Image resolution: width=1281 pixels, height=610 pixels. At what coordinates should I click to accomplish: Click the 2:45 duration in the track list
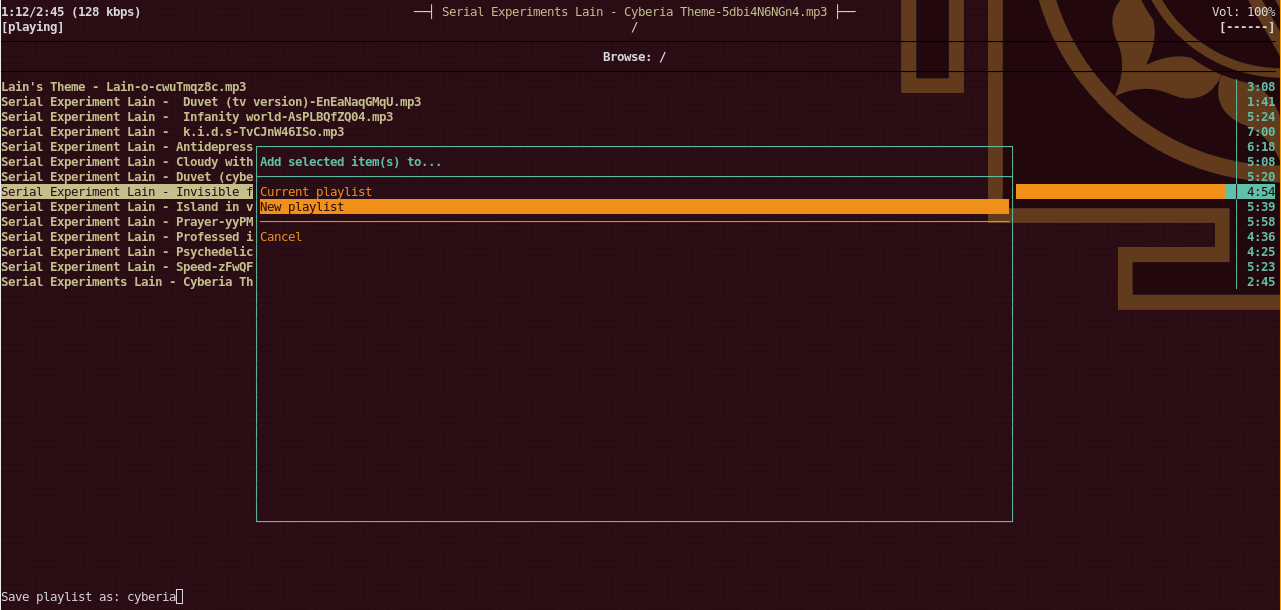pyautogui.click(x=1261, y=282)
